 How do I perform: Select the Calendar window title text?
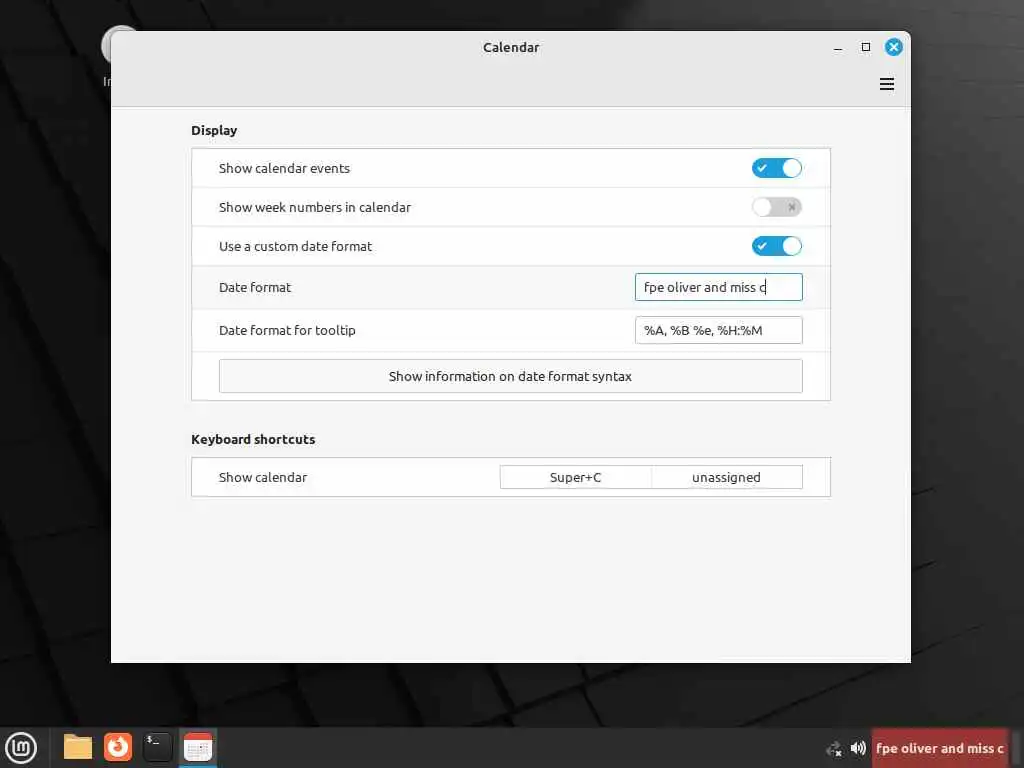point(511,48)
